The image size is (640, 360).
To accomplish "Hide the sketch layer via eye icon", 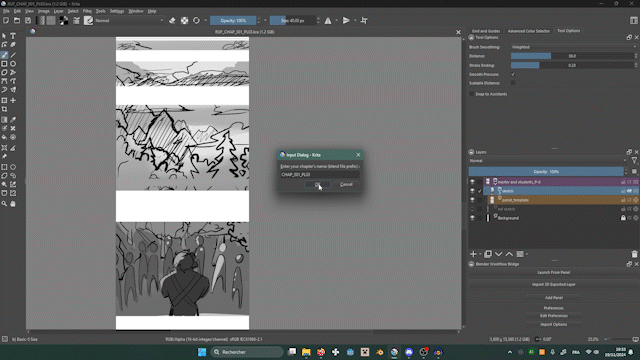I will (472, 191).
